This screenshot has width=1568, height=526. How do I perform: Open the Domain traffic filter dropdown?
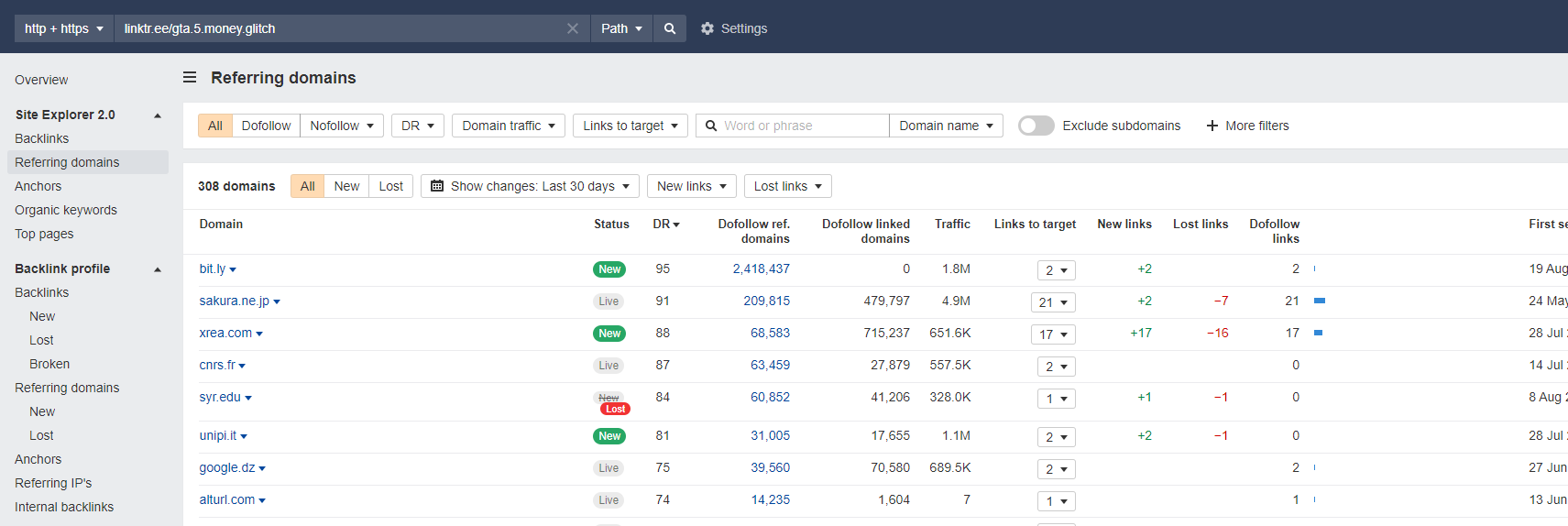[x=509, y=126]
